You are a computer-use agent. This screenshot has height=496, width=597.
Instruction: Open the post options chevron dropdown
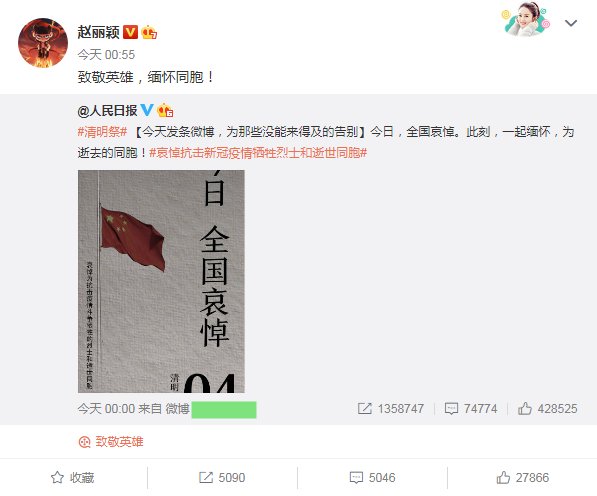click(571, 23)
